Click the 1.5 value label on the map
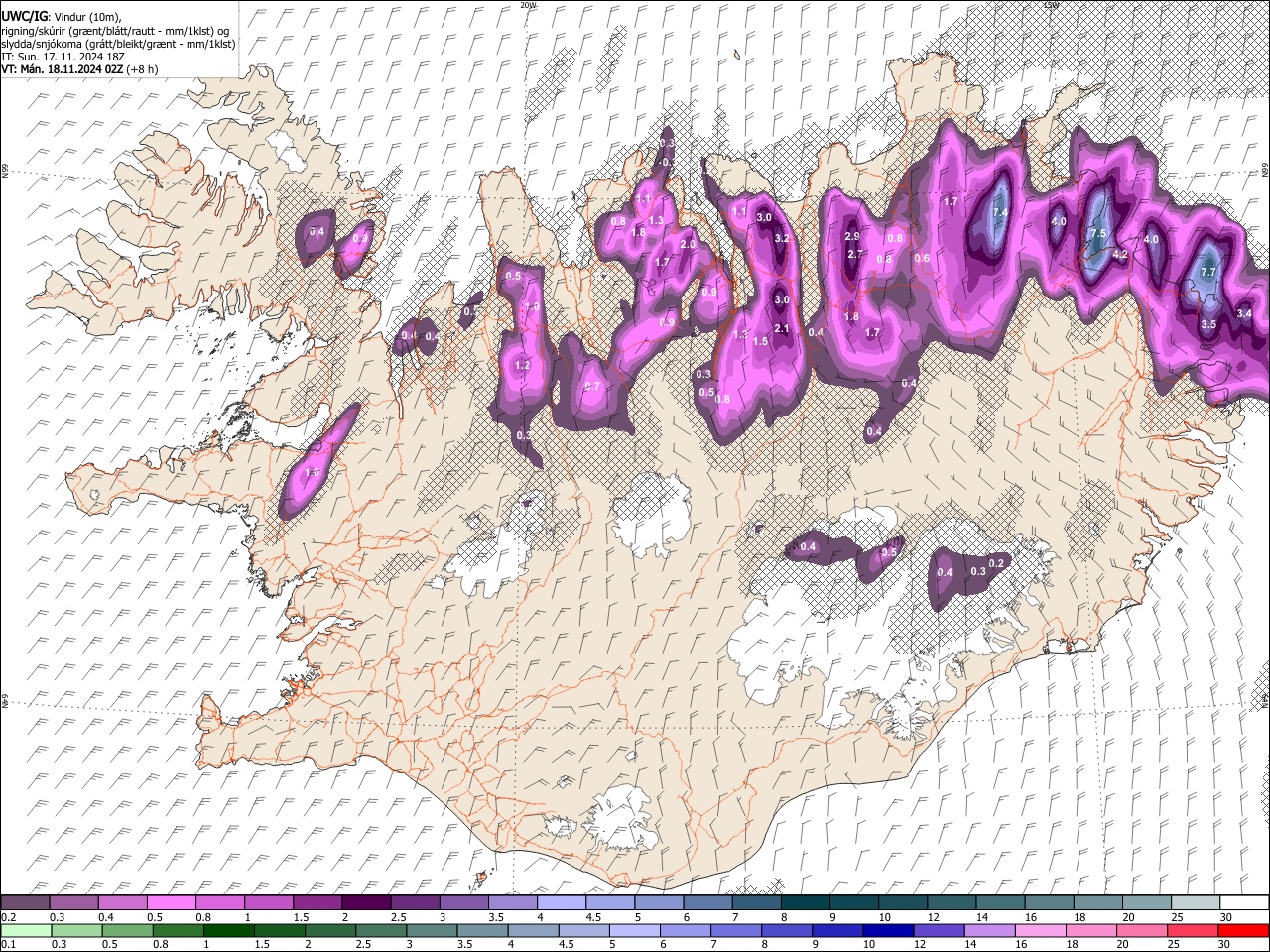The height and width of the screenshot is (952, 1270). (761, 341)
